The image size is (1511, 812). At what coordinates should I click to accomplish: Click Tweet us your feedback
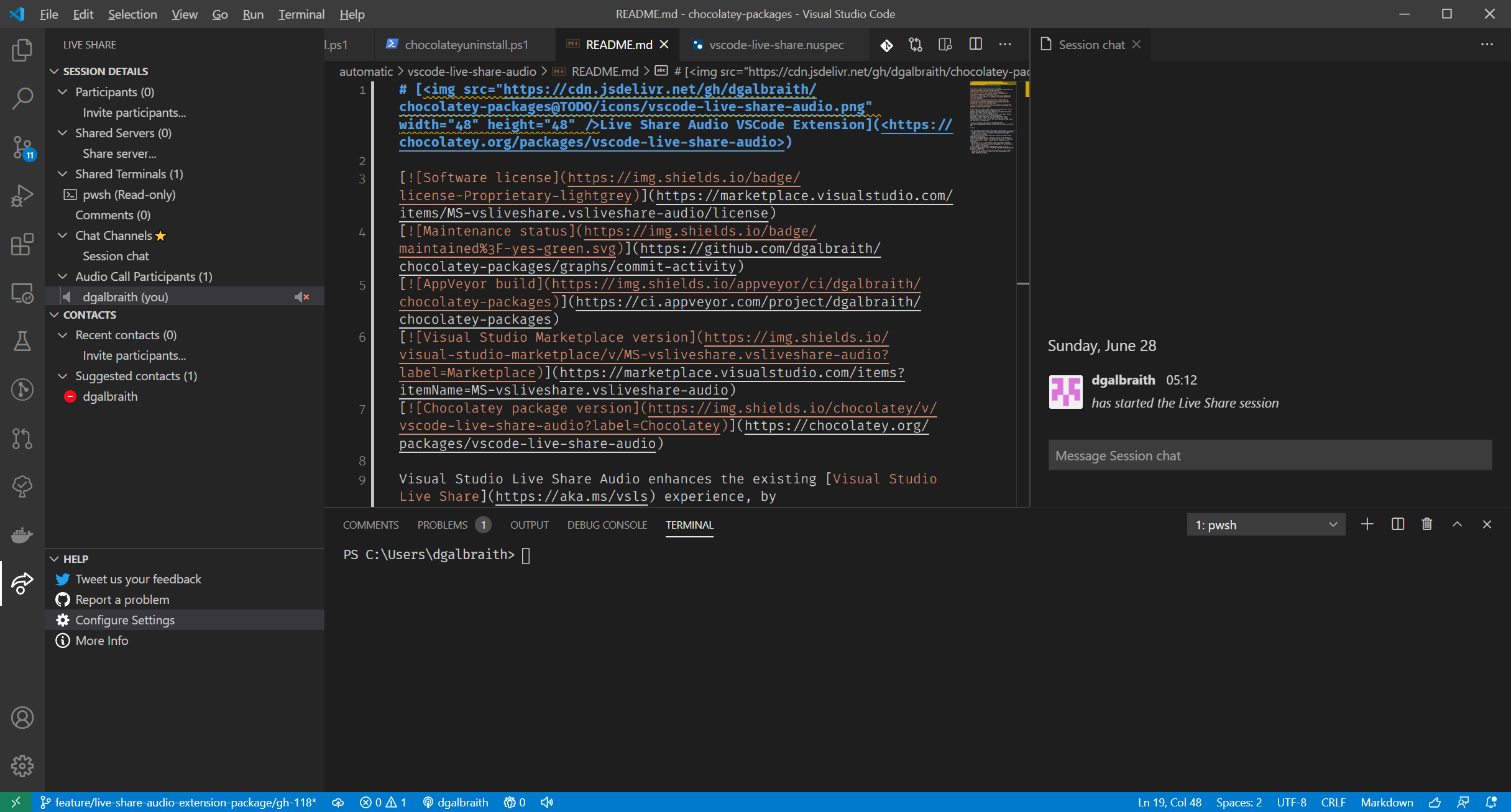tap(138, 579)
